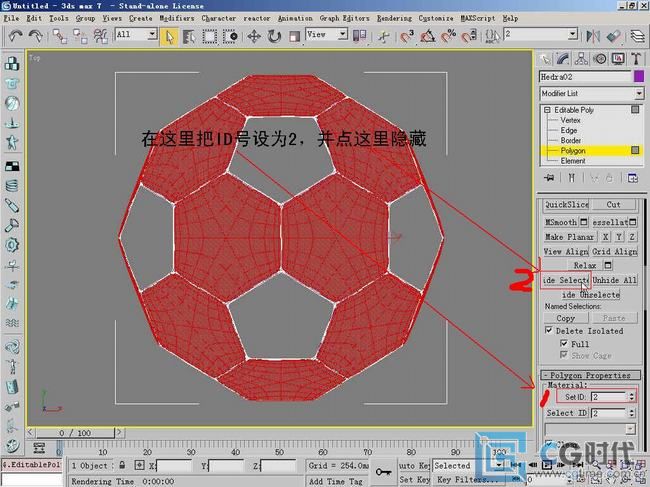Toggle the Spinner Snap icon
This screenshot has width=650, height=487.
coord(469,36)
